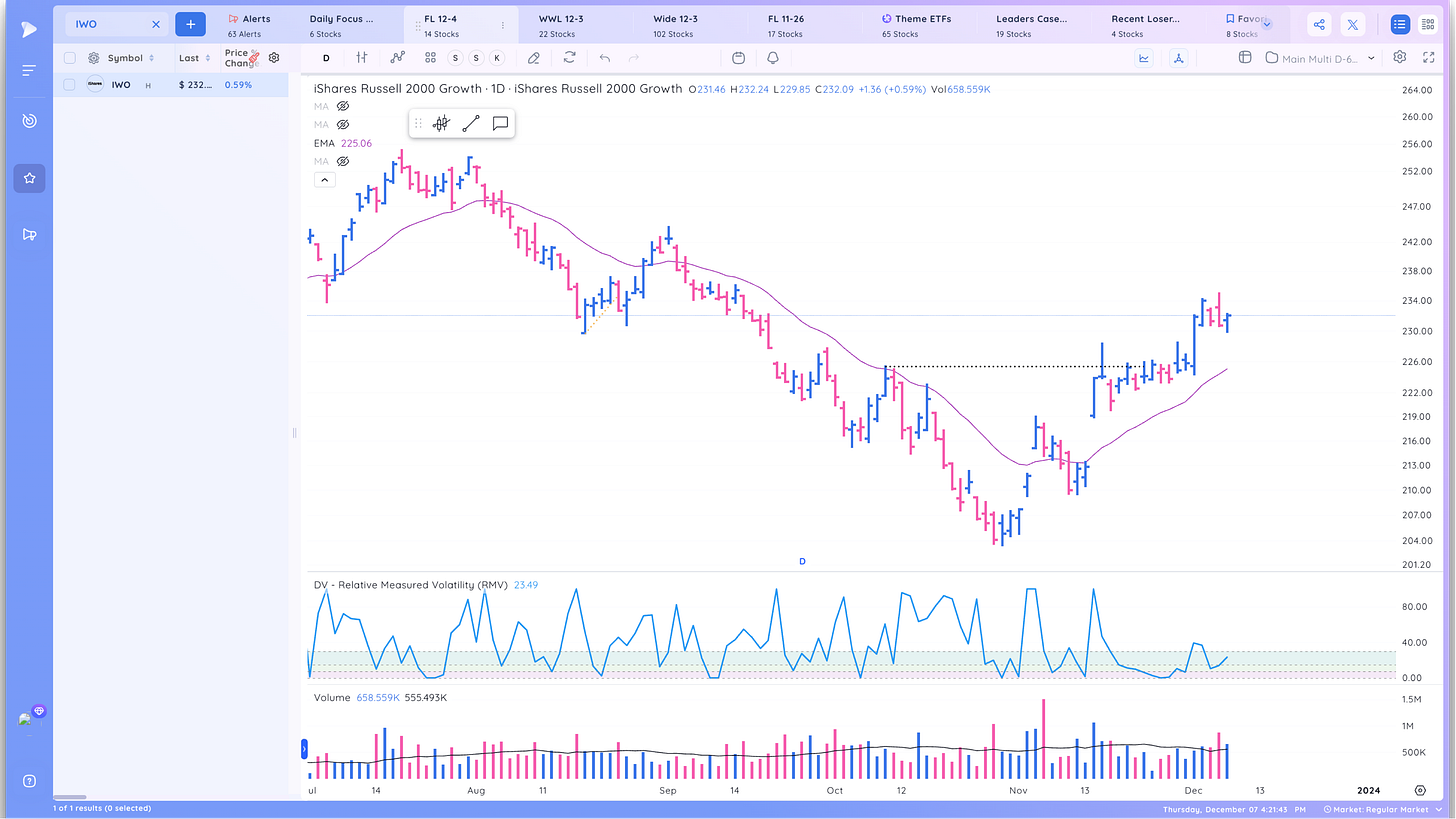Change the D timeframe selector
This screenshot has height=819, width=1456.
click(326, 58)
